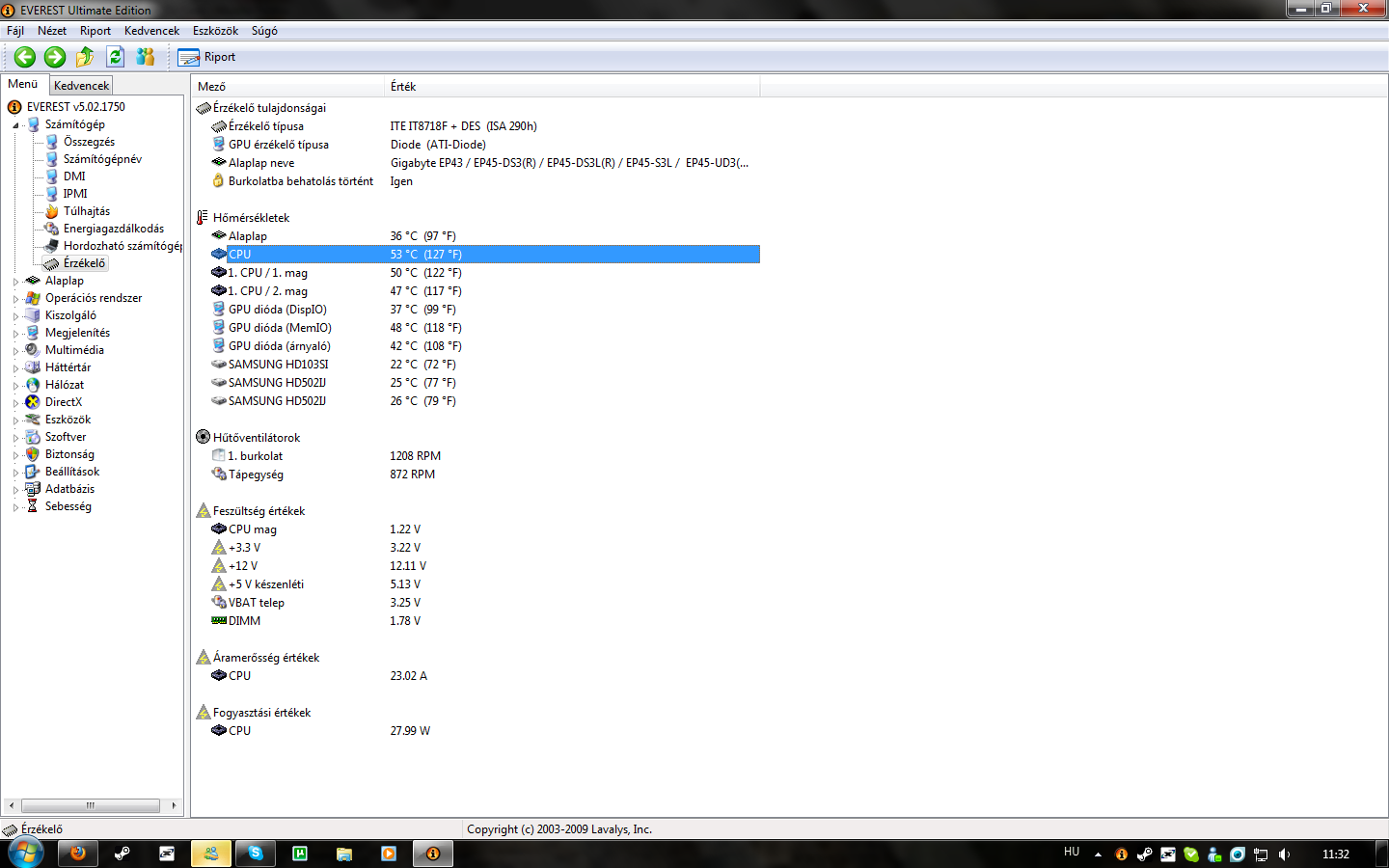Click the GPU érzékelő típusa row icon
The height and width of the screenshot is (868, 1389).
pyautogui.click(x=219, y=145)
